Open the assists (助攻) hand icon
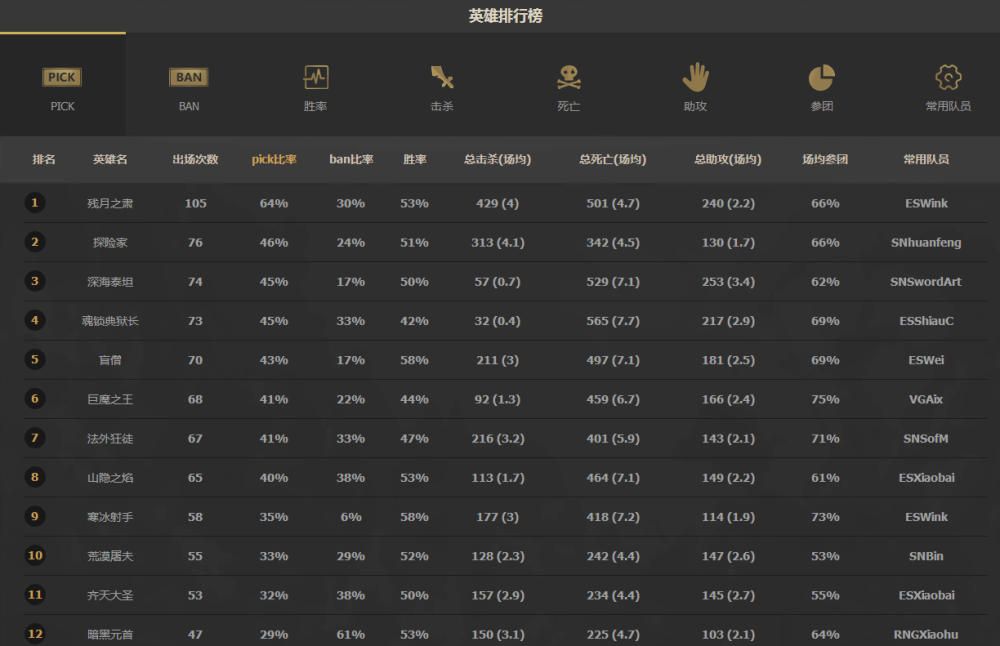 [695, 77]
